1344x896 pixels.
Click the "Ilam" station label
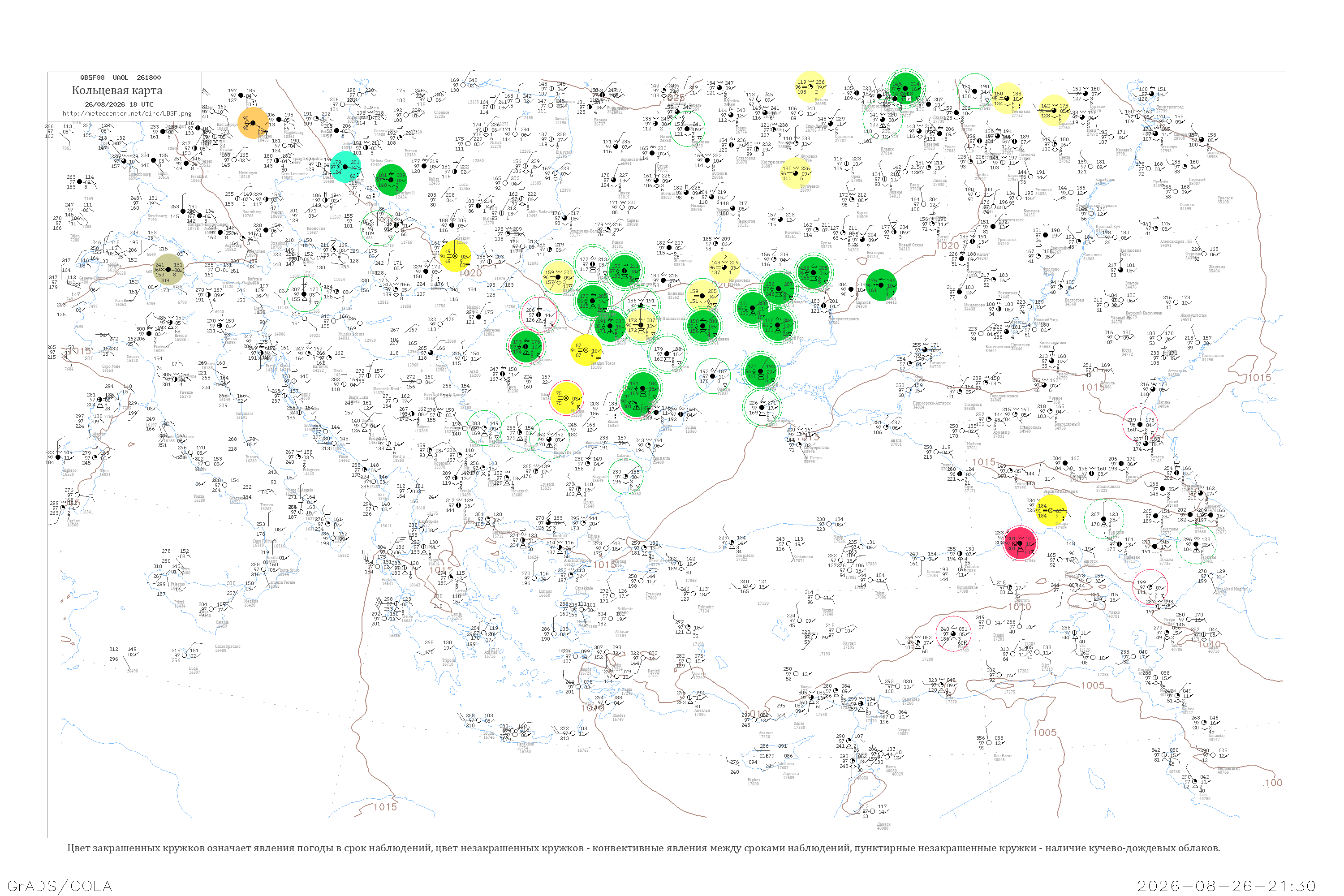(1203, 795)
